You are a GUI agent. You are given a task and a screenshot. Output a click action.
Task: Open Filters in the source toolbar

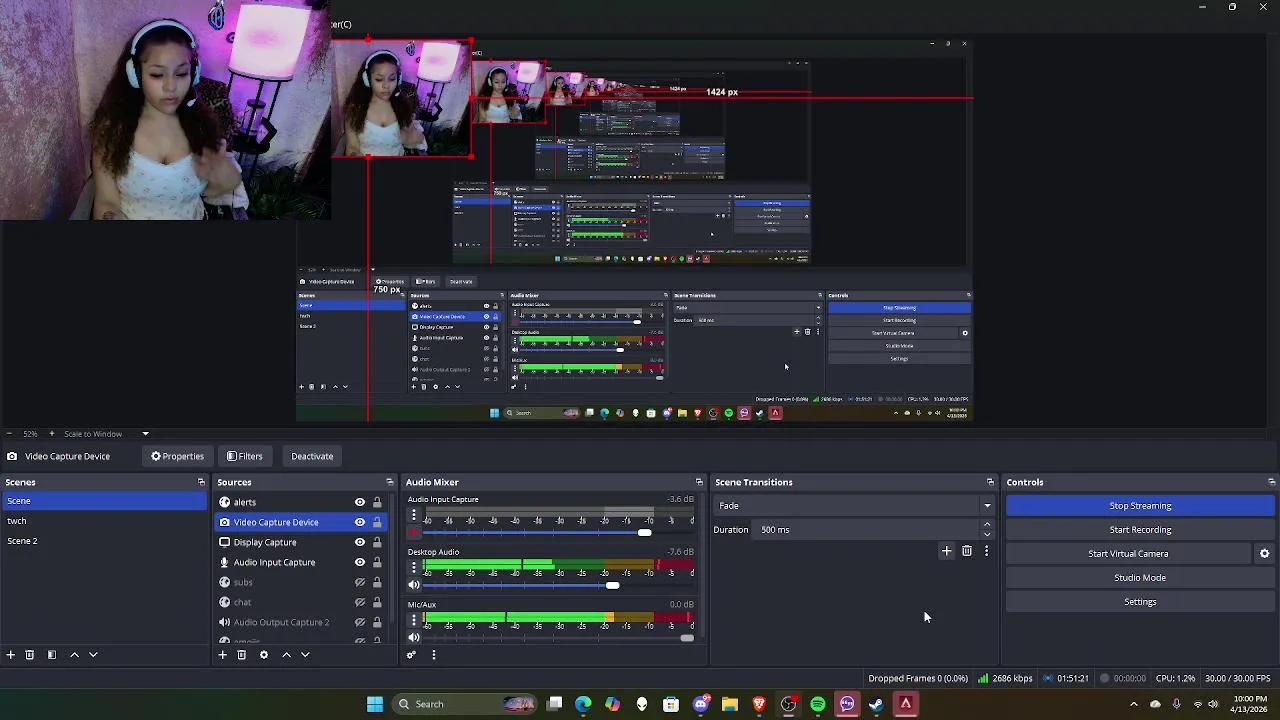pos(244,456)
